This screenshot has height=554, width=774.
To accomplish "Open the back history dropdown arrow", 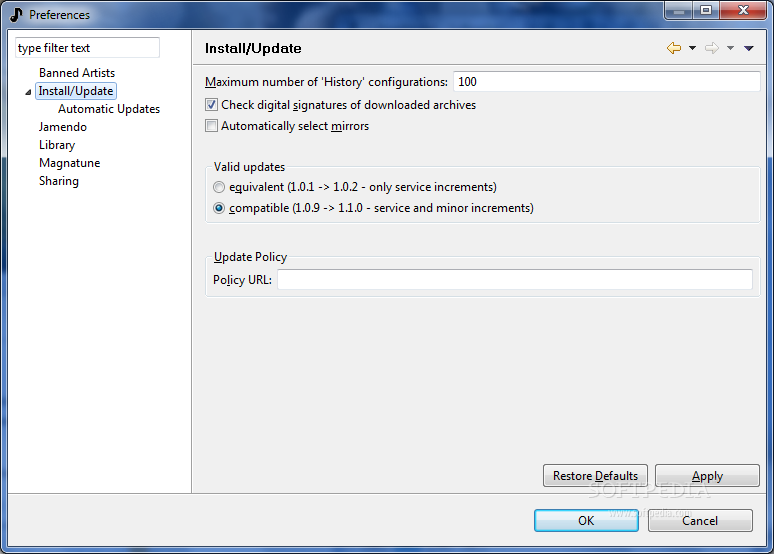I will point(693,48).
